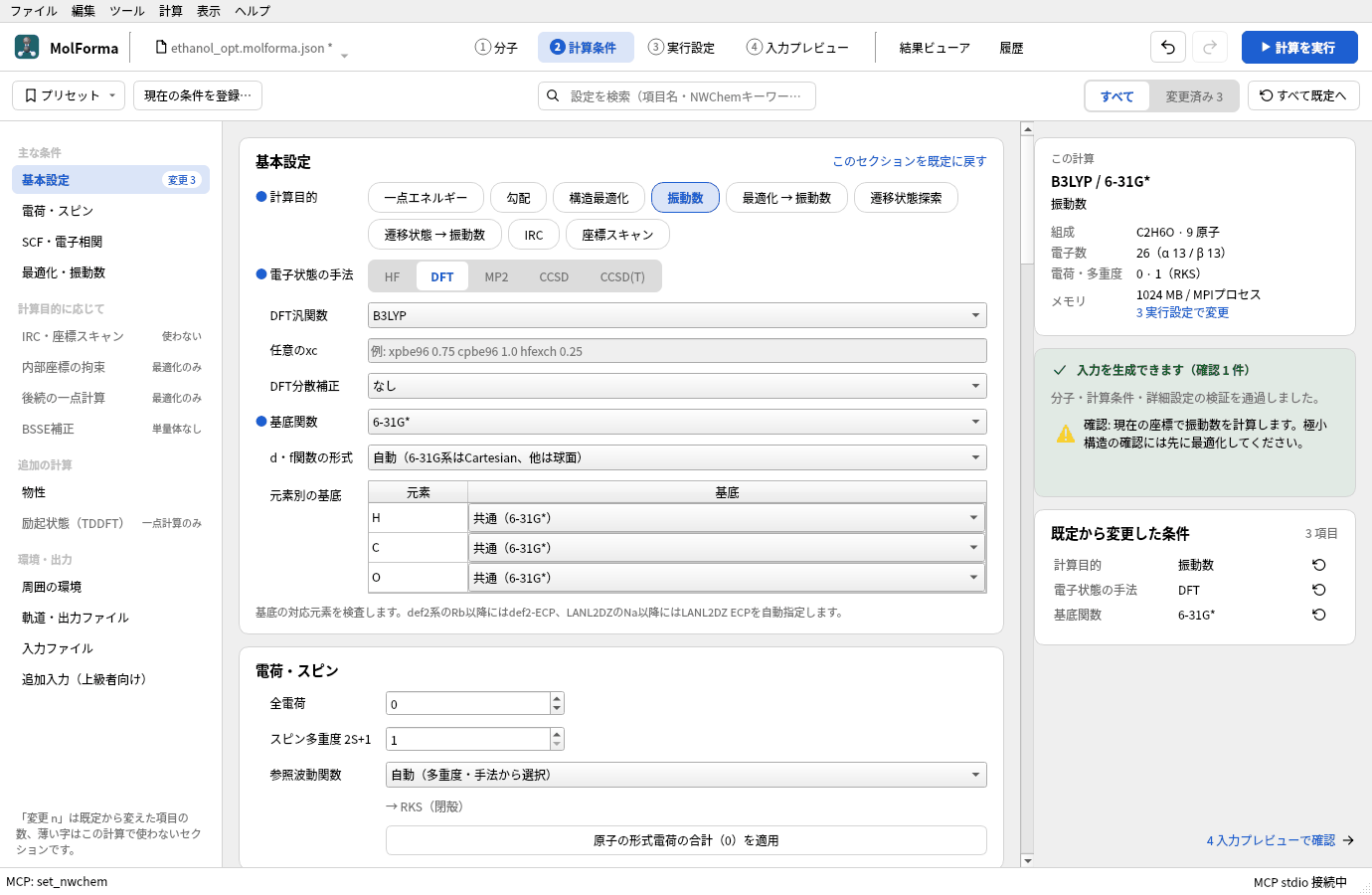Select 電荷・スピン in the sidebar
The height and width of the screenshot is (895, 1372).
coord(110,211)
